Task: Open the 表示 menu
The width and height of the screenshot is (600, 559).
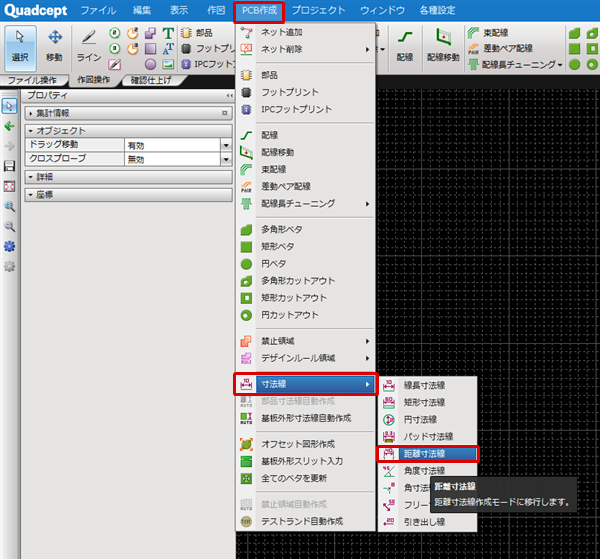Action: click(179, 10)
